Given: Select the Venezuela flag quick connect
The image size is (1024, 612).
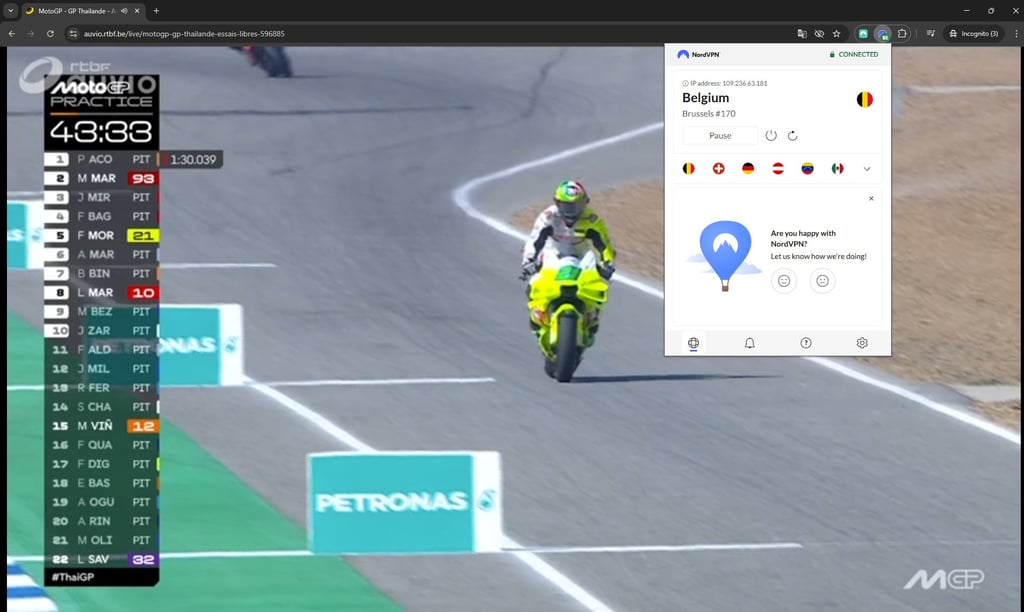Looking at the screenshot, I should 808,169.
